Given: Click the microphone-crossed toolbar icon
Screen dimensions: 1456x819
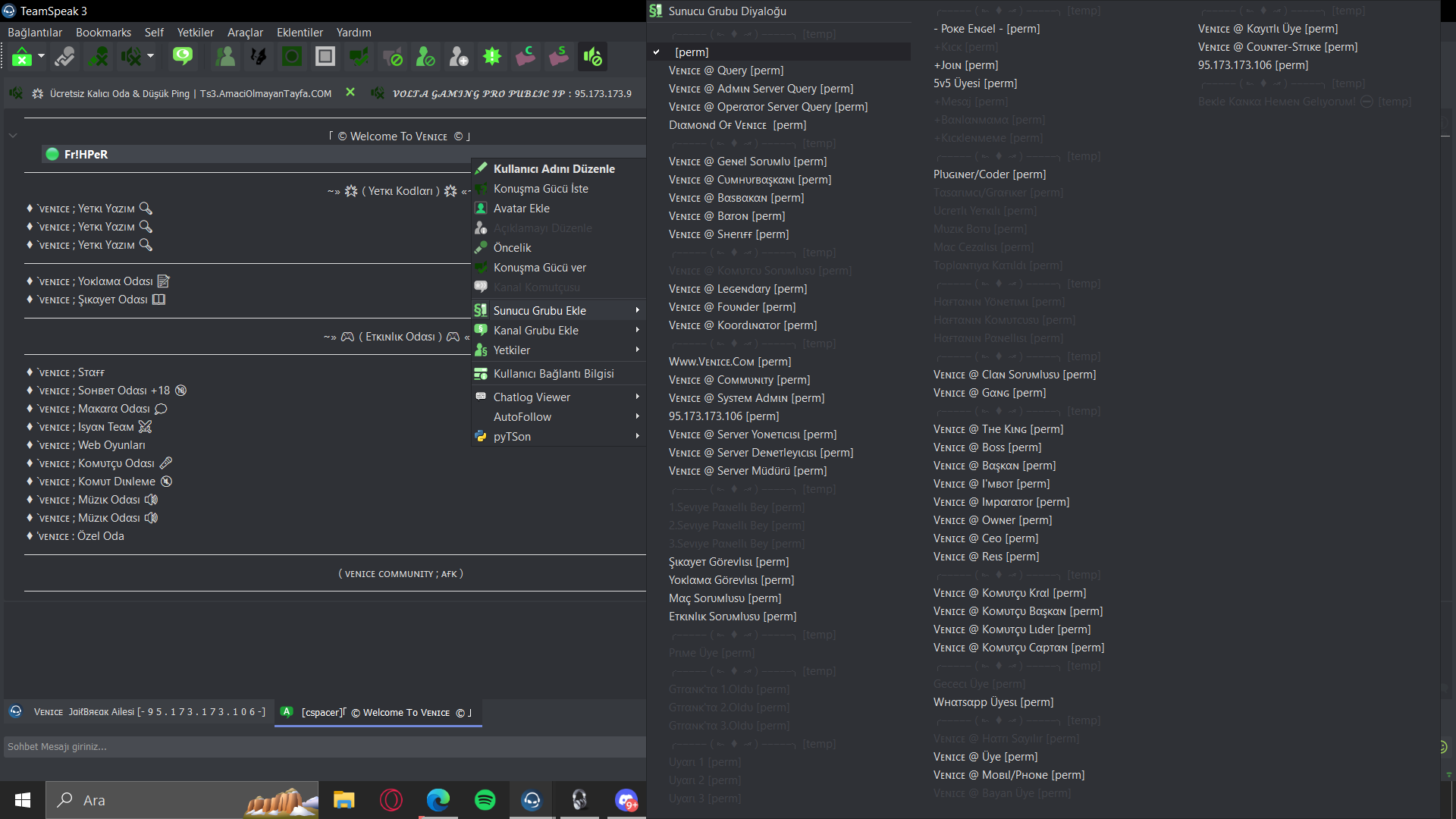Looking at the screenshot, I should [x=98, y=56].
